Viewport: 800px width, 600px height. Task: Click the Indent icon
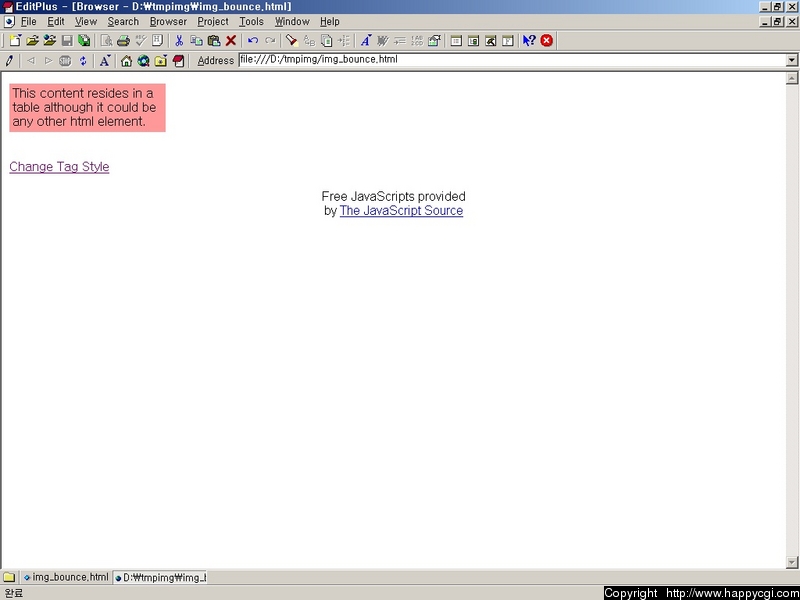pyautogui.click(x=400, y=41)
